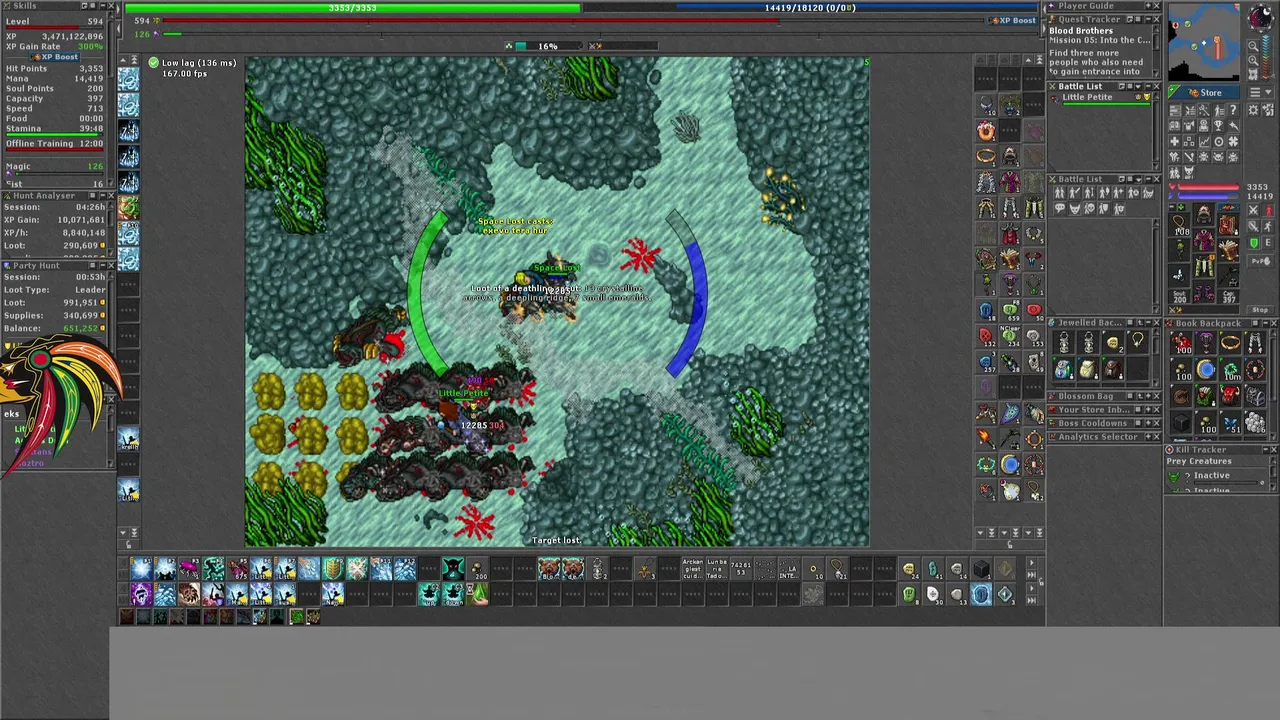Toggle chase opponent running-man mode

click(x=1267, y=226)
